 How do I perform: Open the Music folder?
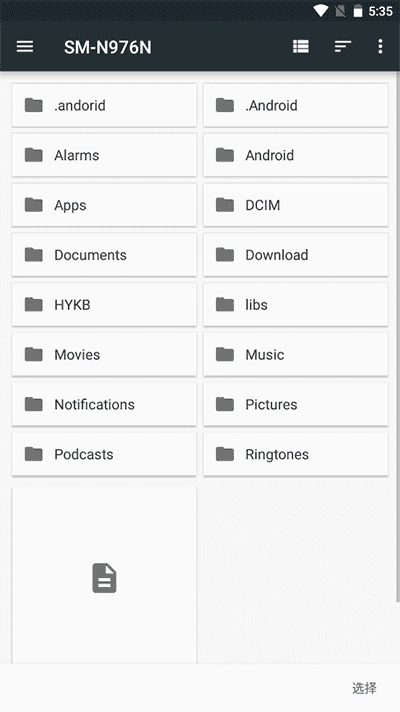[296, 355]
